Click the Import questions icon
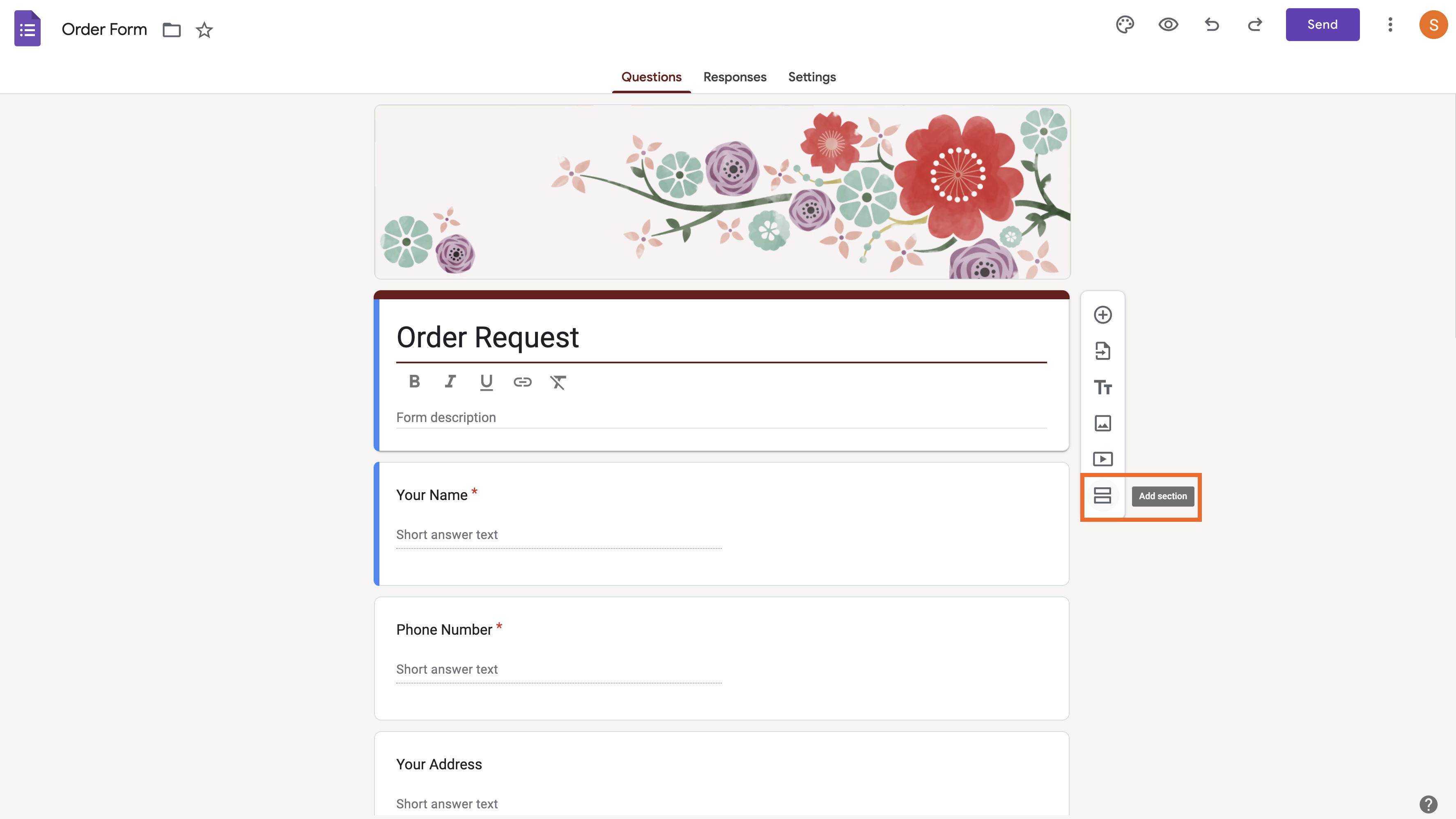This screenshot has height=819, width=1456. (x=1102, y=351)
